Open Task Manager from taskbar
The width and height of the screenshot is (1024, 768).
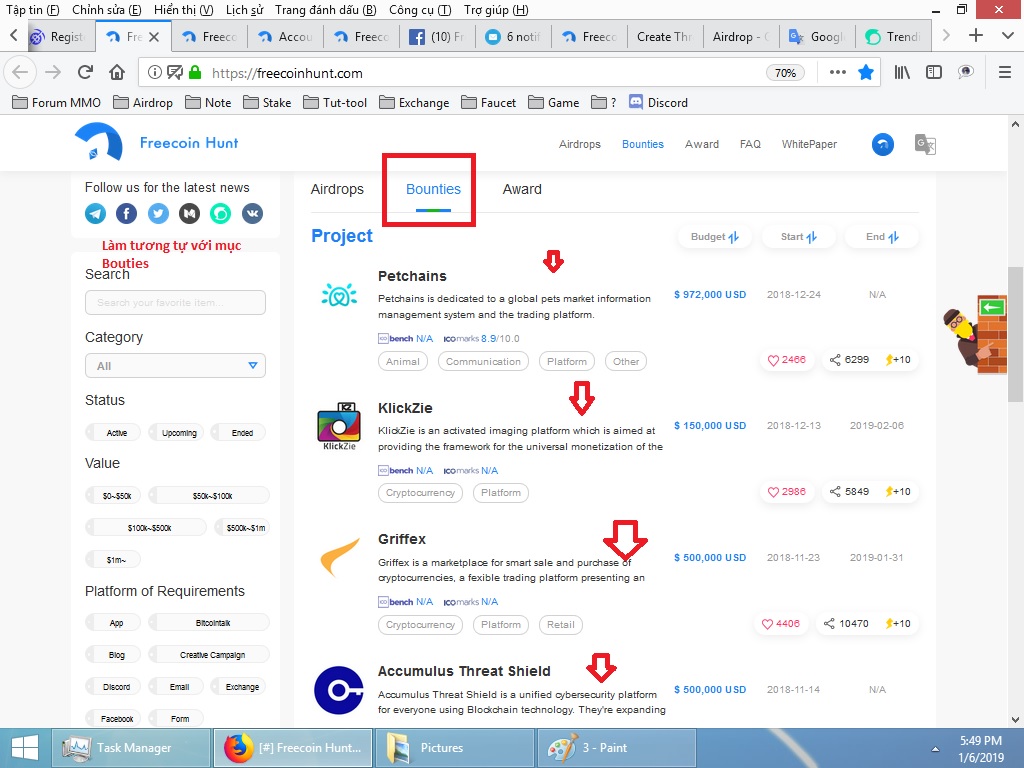click(131, 748)
